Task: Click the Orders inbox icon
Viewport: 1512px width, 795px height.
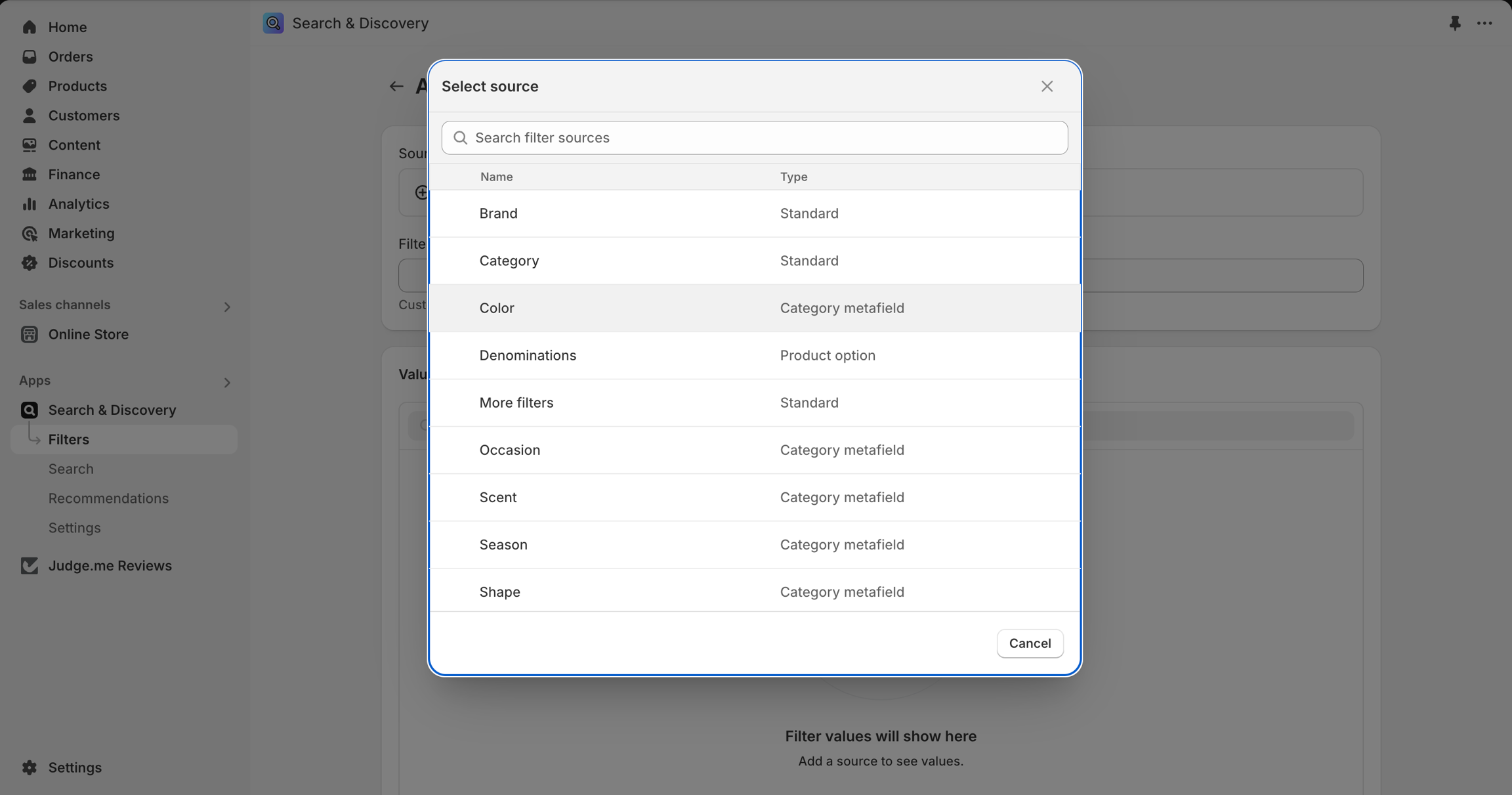Action: click(x=29, y=56)
